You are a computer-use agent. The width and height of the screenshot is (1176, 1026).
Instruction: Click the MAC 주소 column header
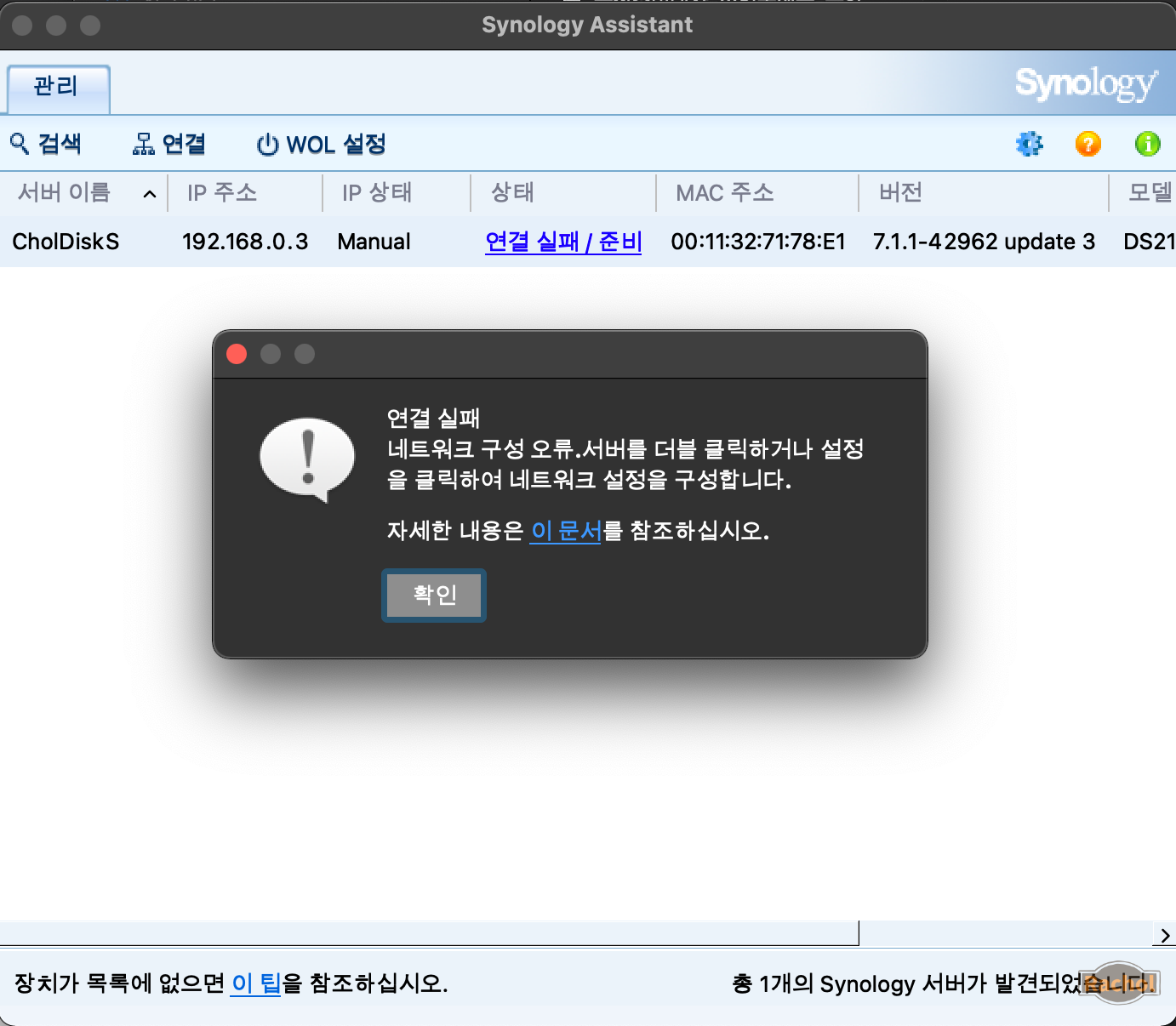757,193
